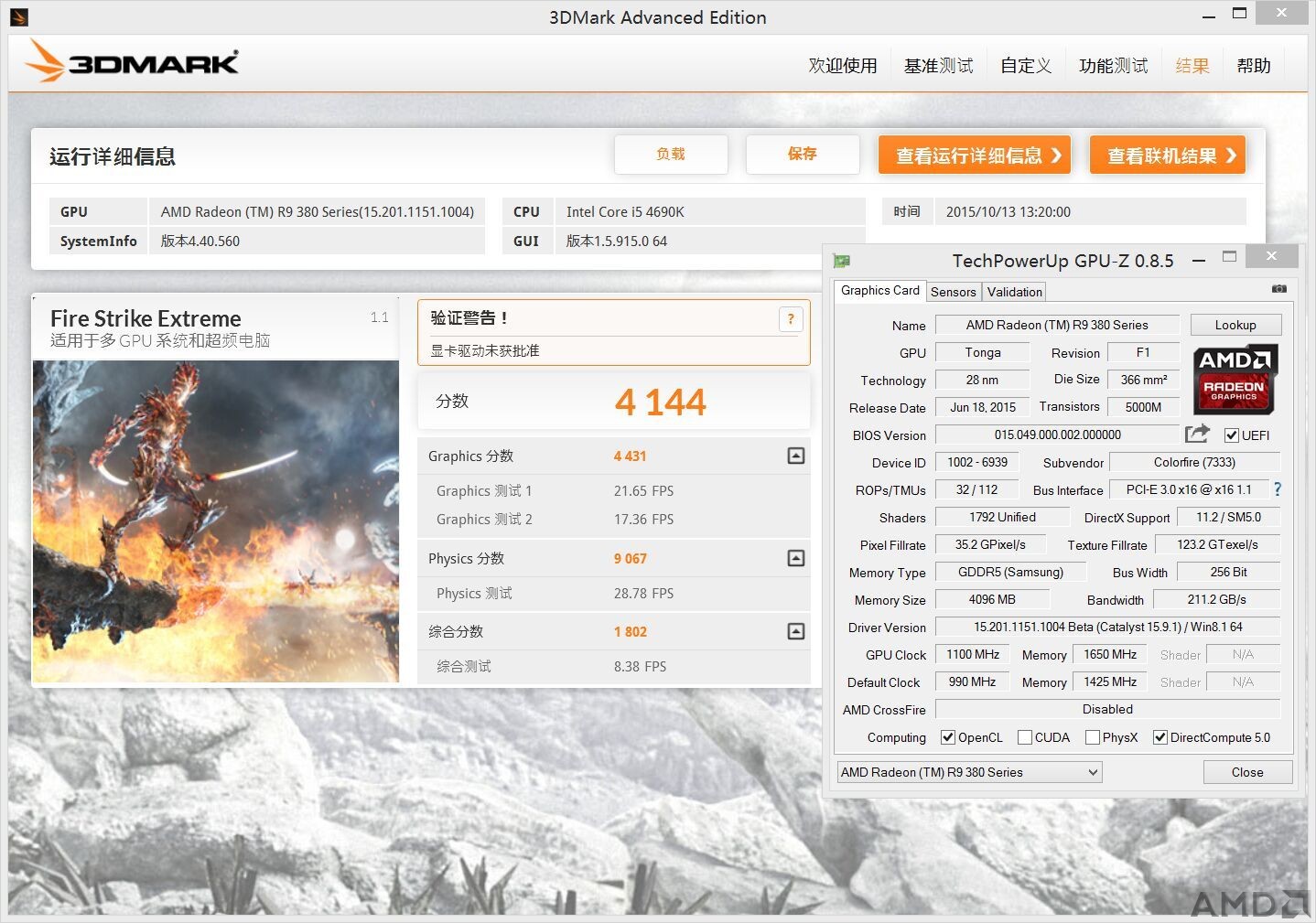Open the 结果 tab
Screen dimensions: 1316x923
pos(1192,66)
